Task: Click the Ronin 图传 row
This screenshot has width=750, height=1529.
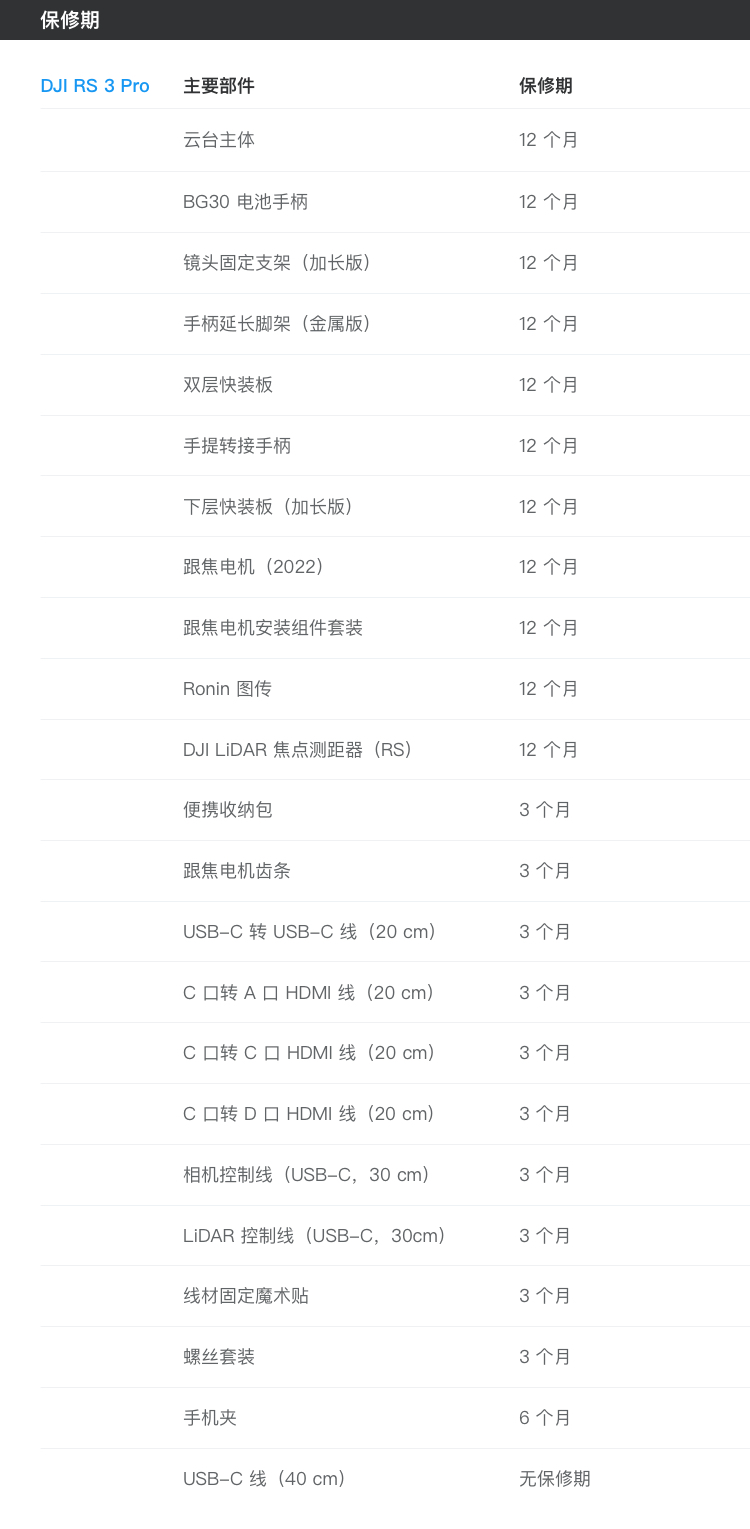Action: pos(227,689)
